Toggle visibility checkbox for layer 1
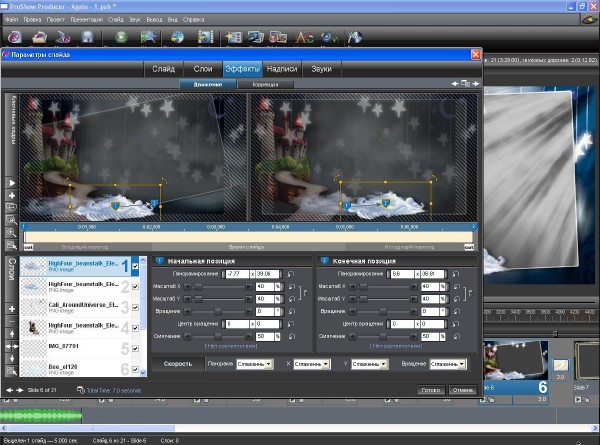The height and width of the screenshot is (445, 600). point(135,268)
